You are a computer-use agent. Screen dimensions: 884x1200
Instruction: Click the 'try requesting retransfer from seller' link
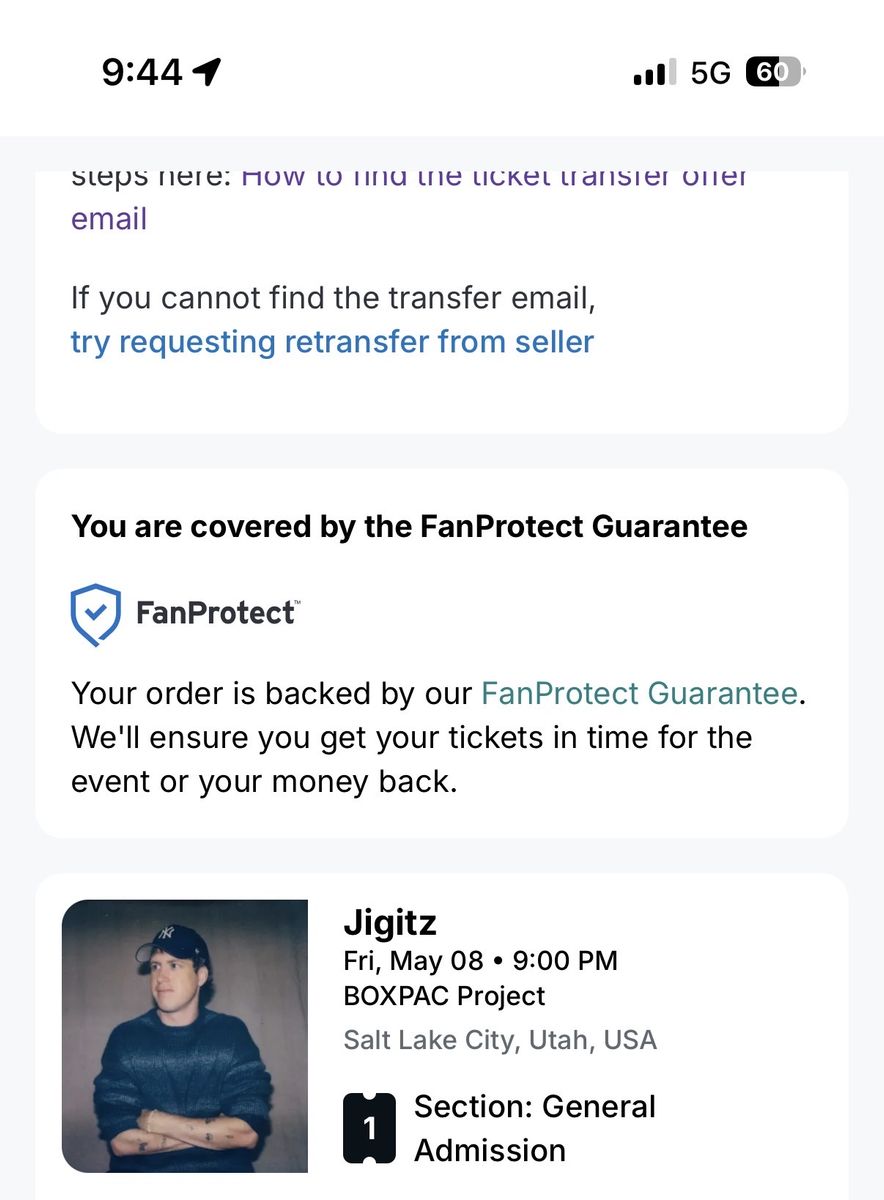[332, 342]
